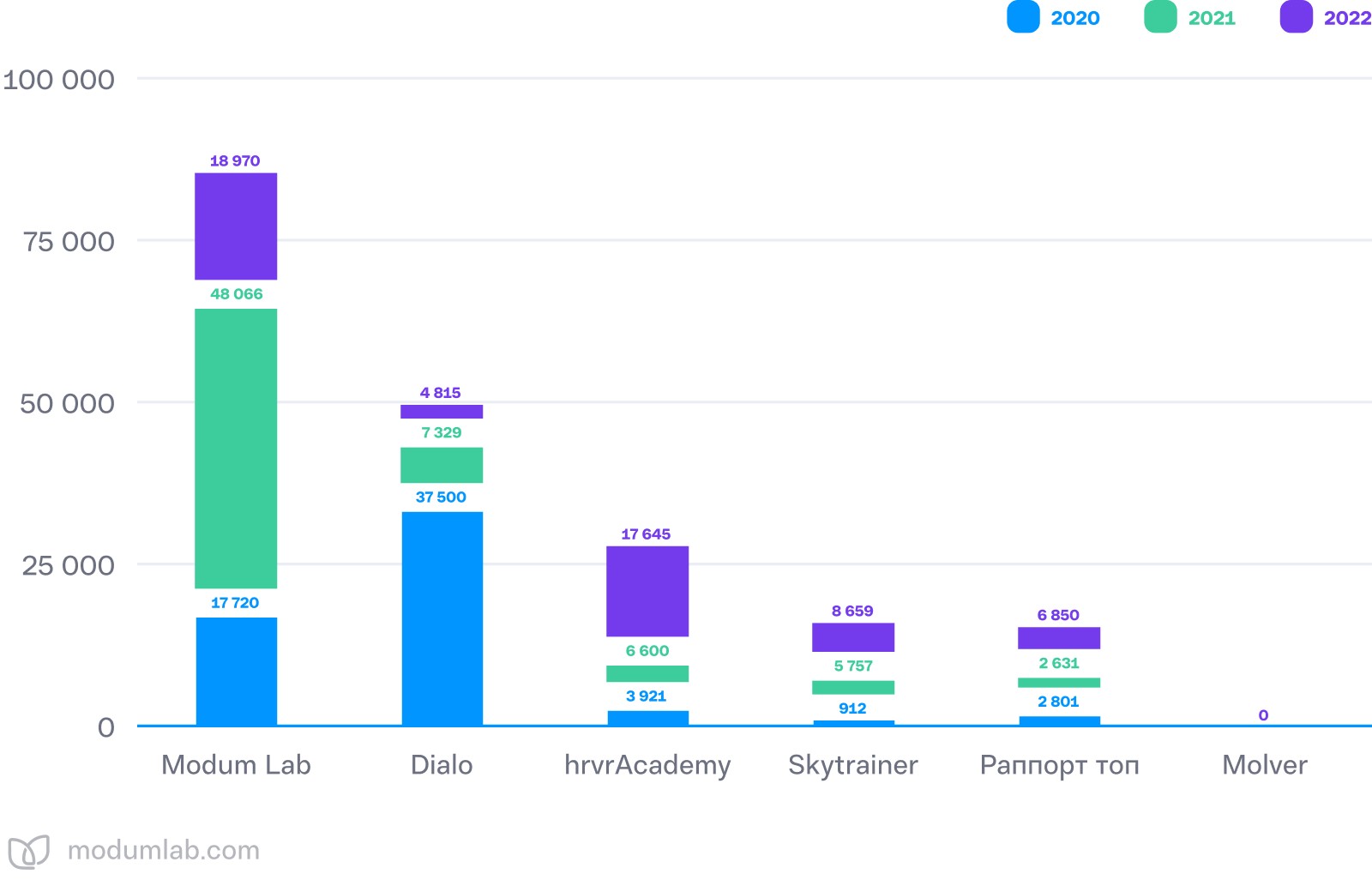Select Modum Lab's purple 2022 bar segment

[x=236, y=226]
